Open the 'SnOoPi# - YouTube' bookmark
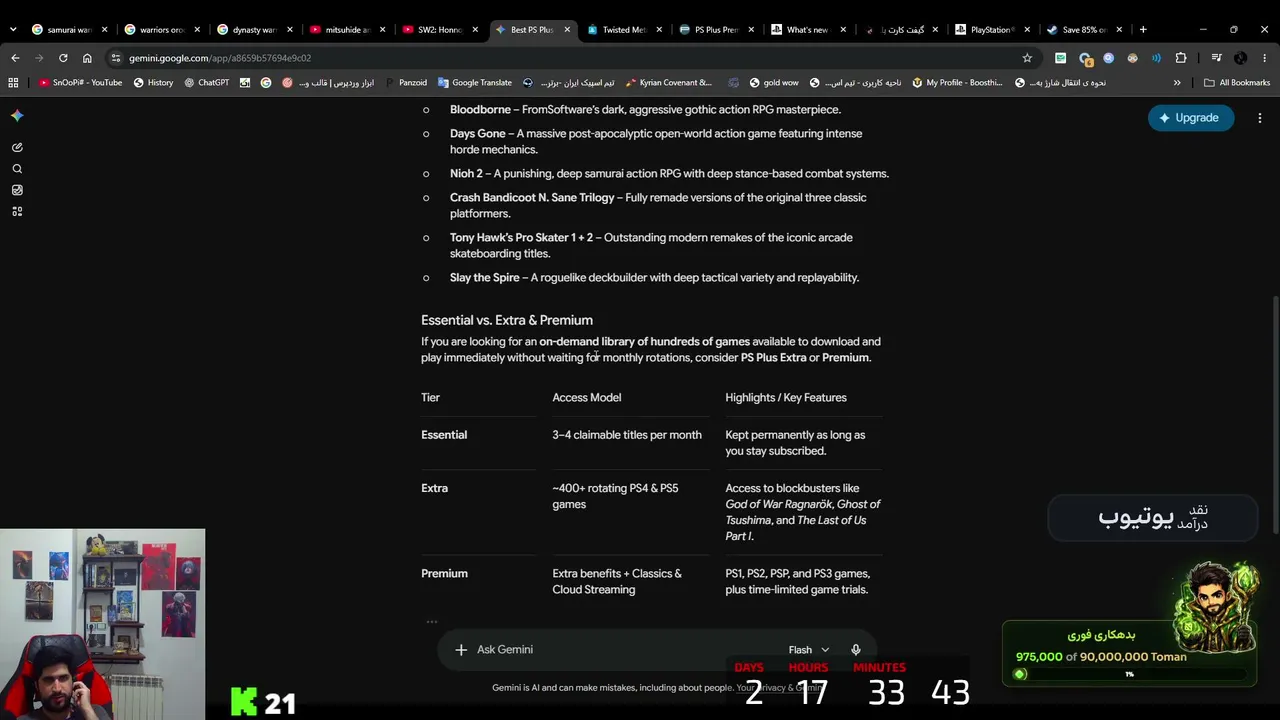The height and width of the screenshot is (720, 1280). click(80, 83)
